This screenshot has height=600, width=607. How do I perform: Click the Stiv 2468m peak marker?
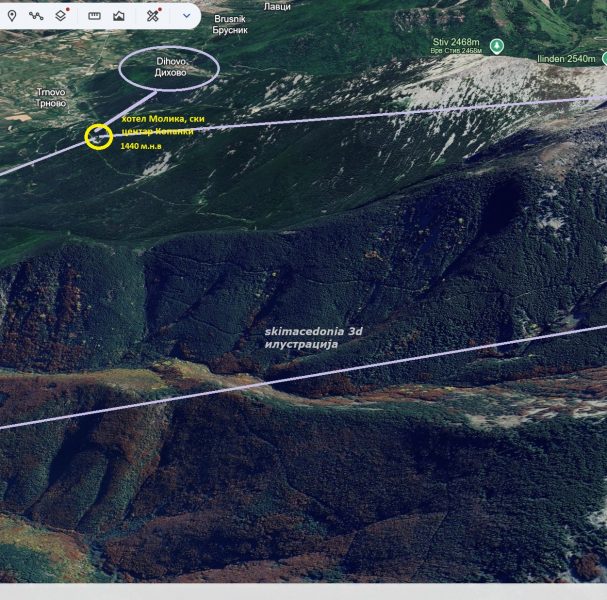point(496,45)
